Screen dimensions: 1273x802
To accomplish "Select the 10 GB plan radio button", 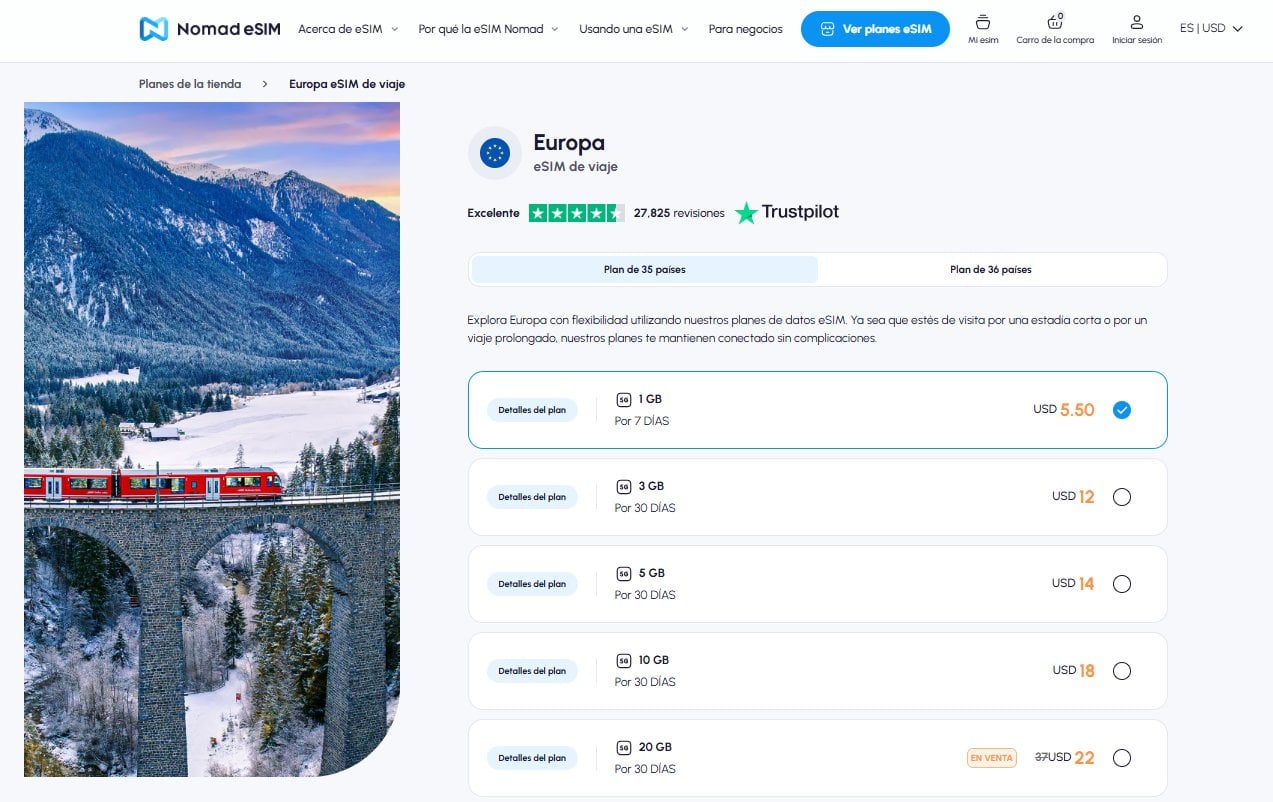I will (1121, 671).
